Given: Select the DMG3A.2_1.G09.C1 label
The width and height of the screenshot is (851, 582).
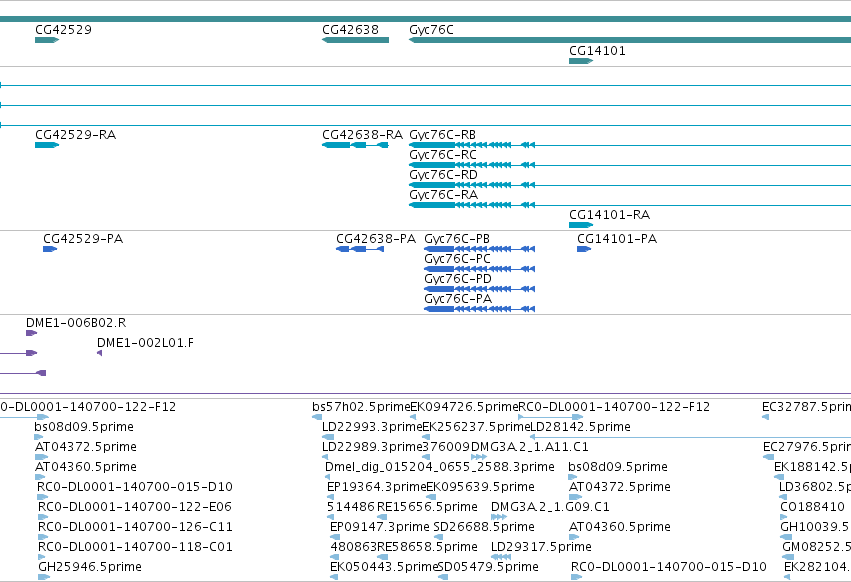Looking at the screenshot, I should tap(550, 507).
